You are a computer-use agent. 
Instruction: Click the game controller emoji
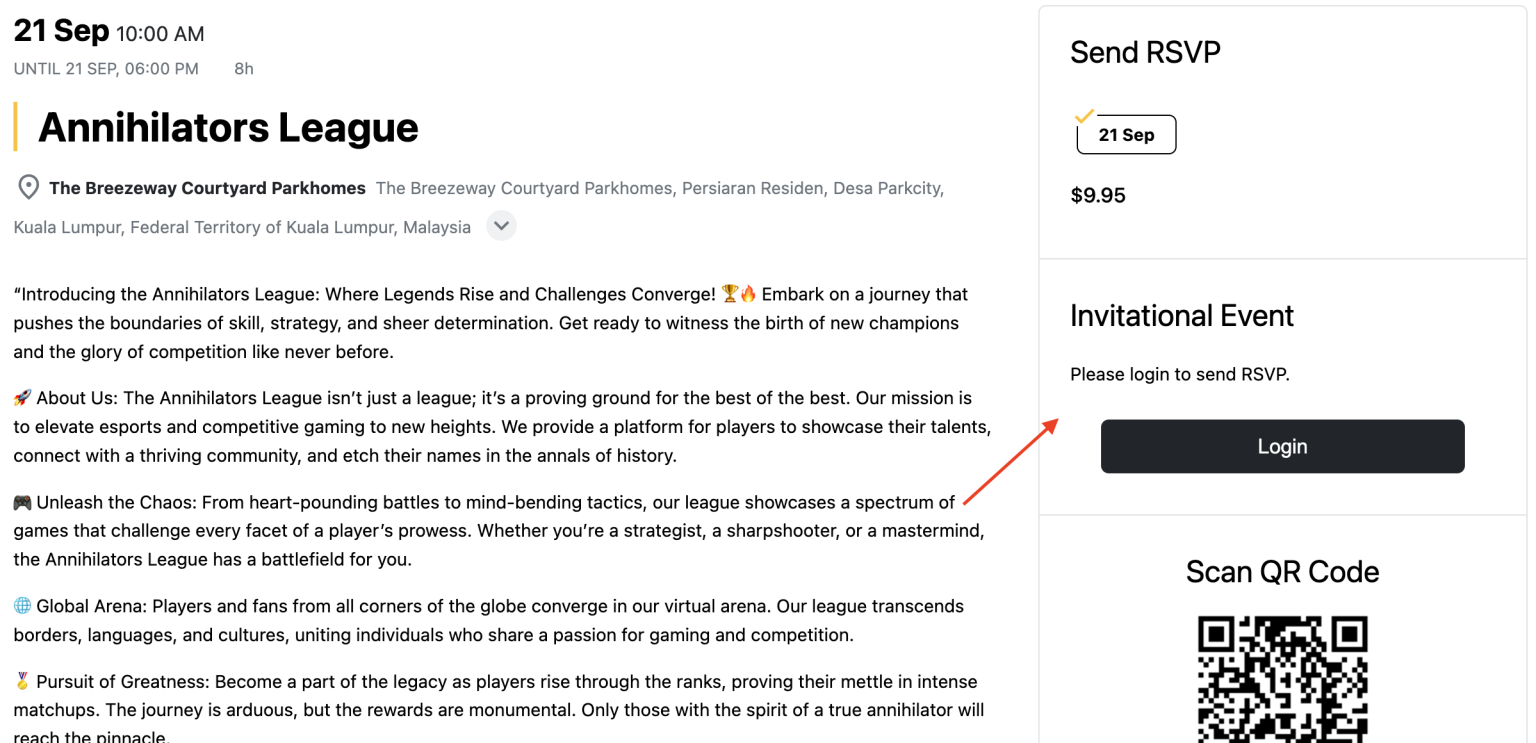22,502
